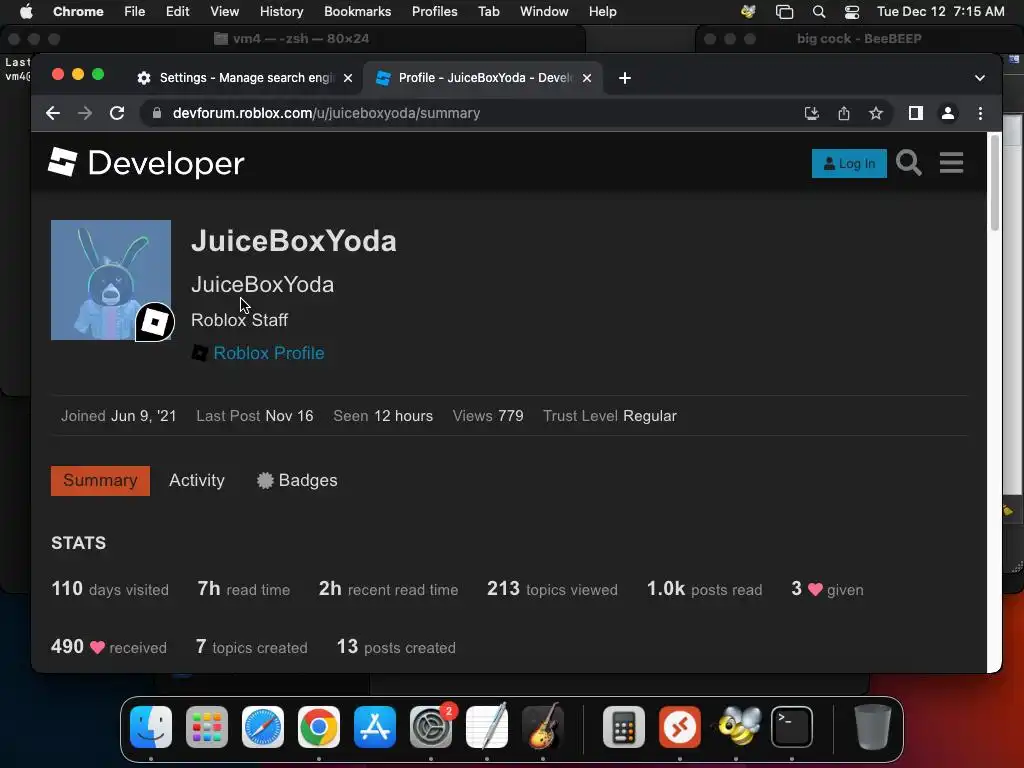
Task: Switch to the Activity tab
Action: pos(197,481)
